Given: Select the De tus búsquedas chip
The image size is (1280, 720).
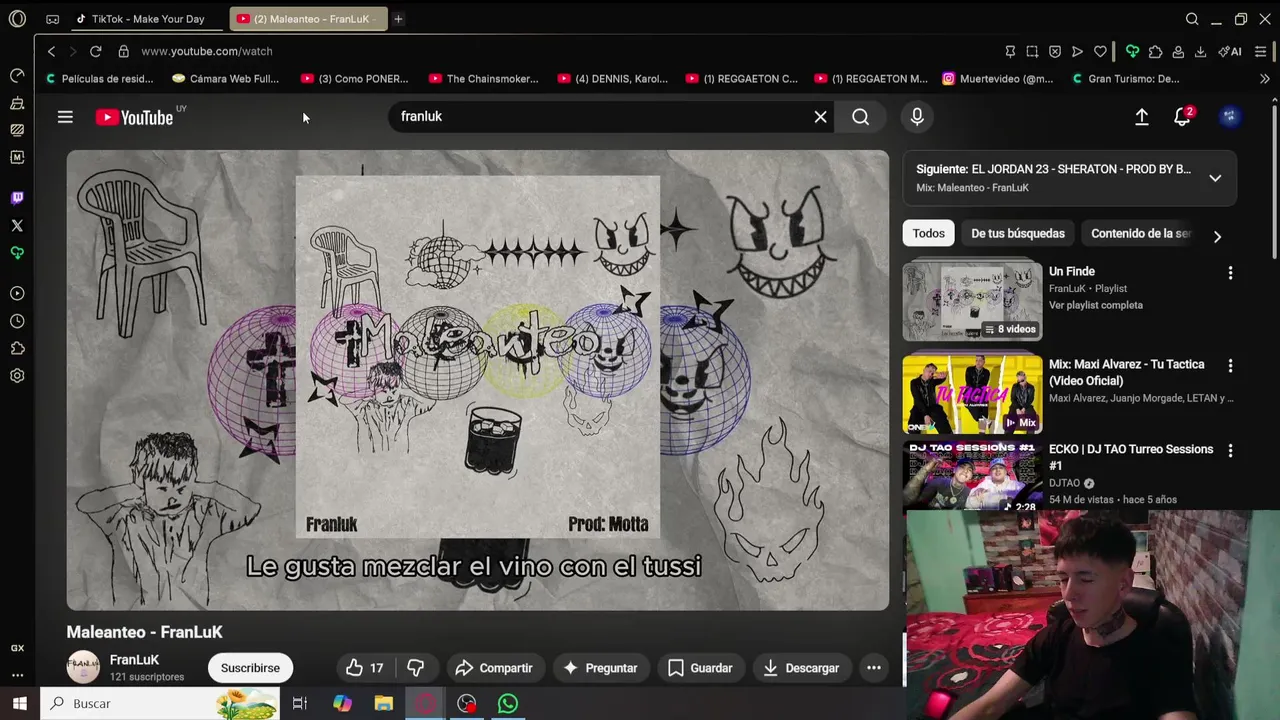Looking at the screenshot, I should (1018, 233).
